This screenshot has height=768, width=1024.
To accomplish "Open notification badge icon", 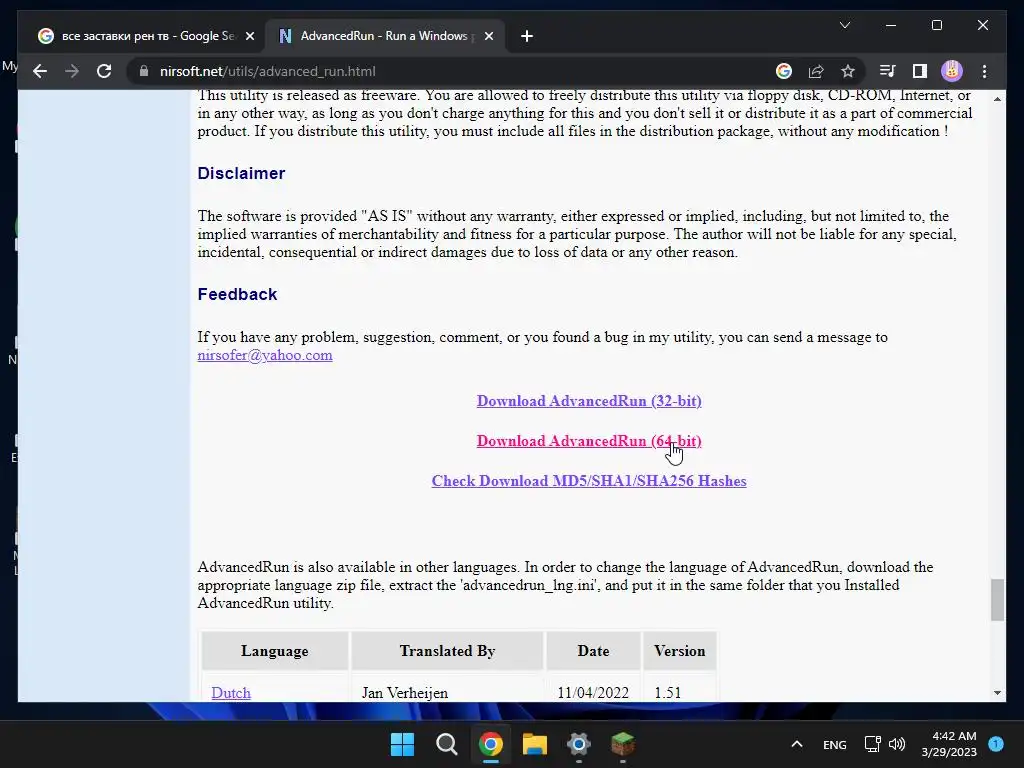I will tap(996, 743).
